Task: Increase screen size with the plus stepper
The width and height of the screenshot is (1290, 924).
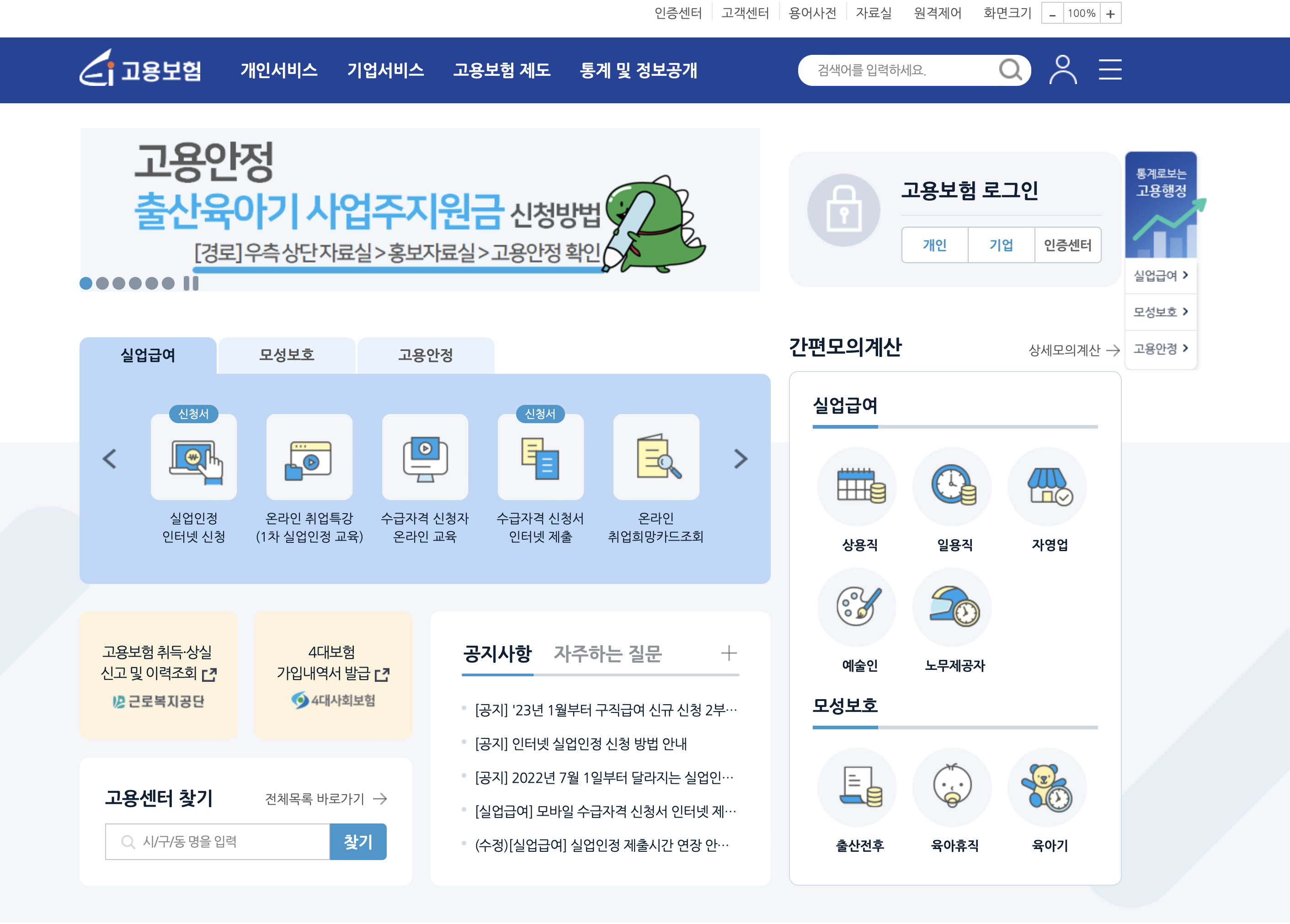Action: point(1111,13)
